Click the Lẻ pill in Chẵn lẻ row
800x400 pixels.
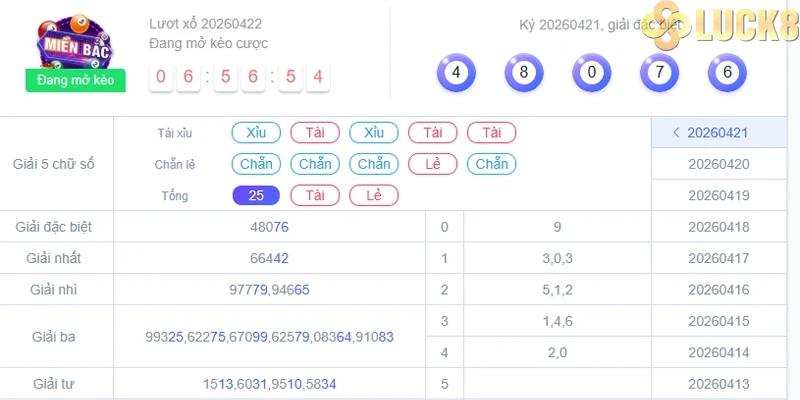(433, 164)
